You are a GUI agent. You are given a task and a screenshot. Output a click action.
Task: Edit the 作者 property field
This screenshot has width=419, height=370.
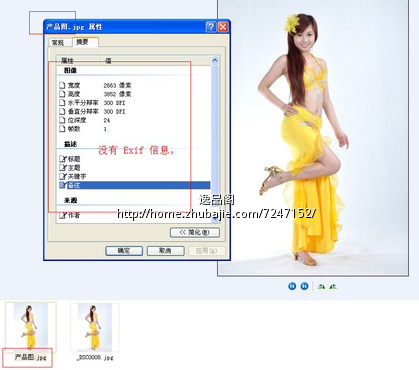click(133, 216)
